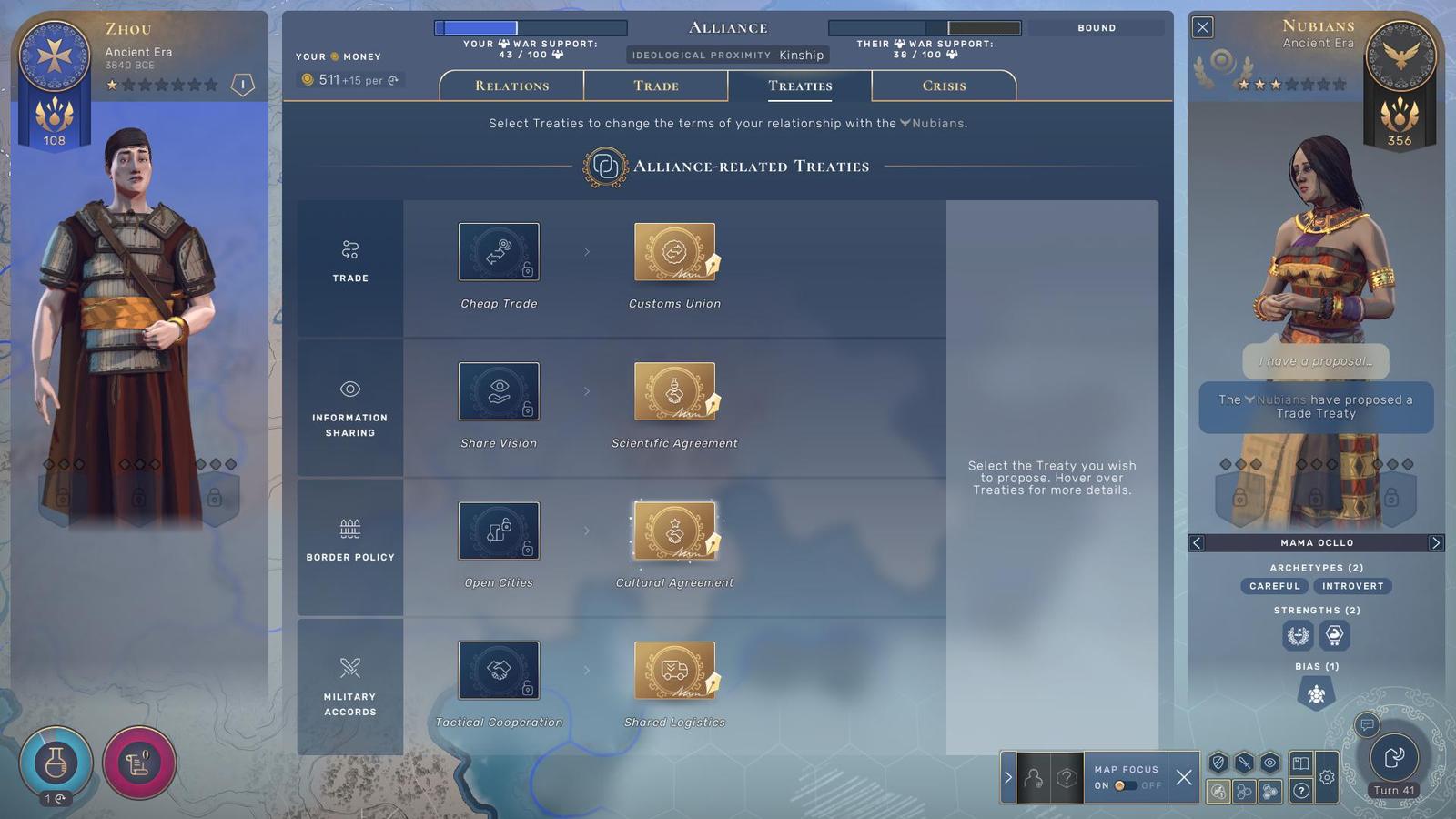Switch to previous leader with left arrow
This screenshot has height=819, width=1456.
tap(1197, 543)
